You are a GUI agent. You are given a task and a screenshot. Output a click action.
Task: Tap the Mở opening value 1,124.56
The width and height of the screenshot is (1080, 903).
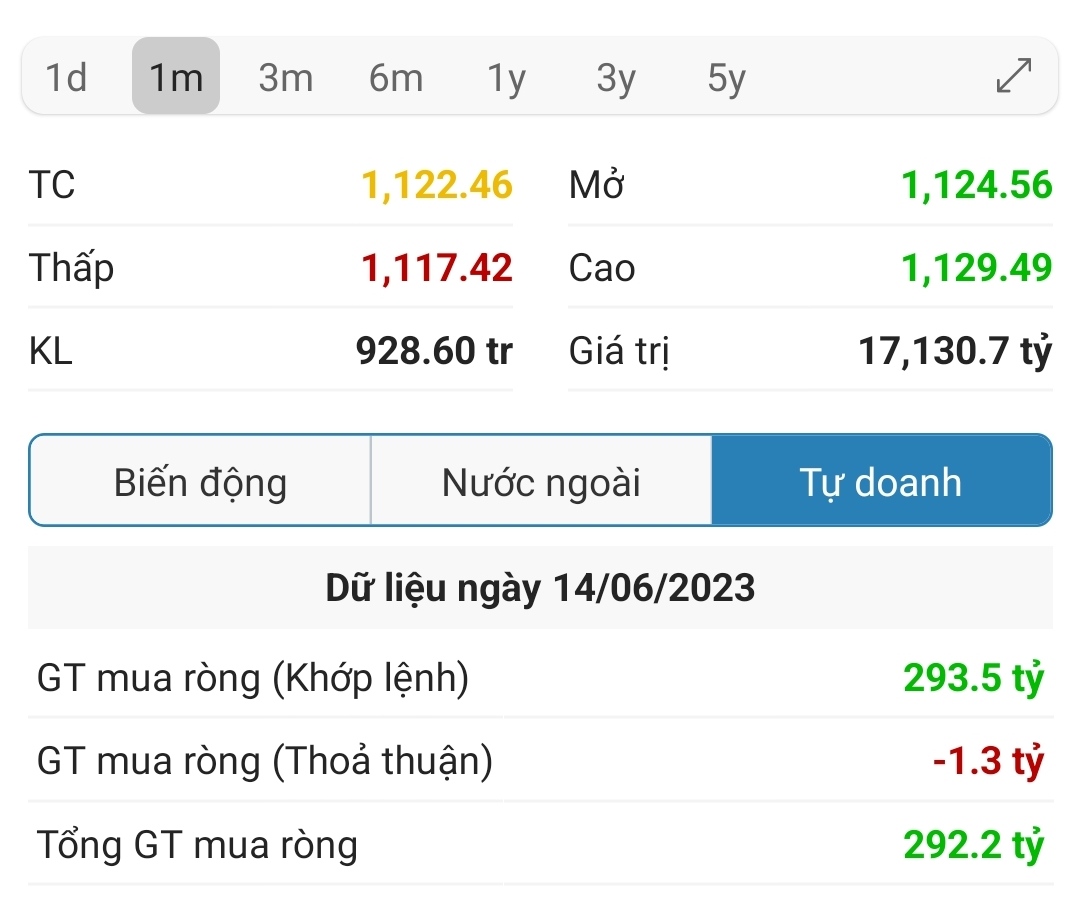[x=977, y=185]
